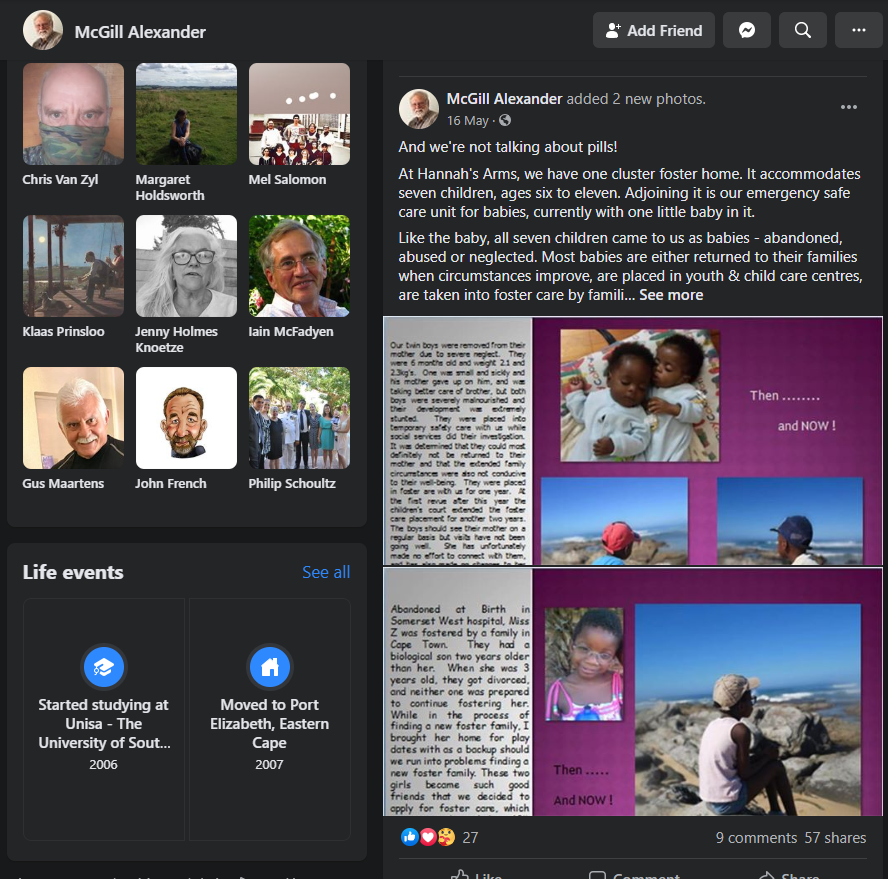Screen dimensions: 888x879
Task: Click the Iain McFadyen name link
Action: tap(291, 331)
